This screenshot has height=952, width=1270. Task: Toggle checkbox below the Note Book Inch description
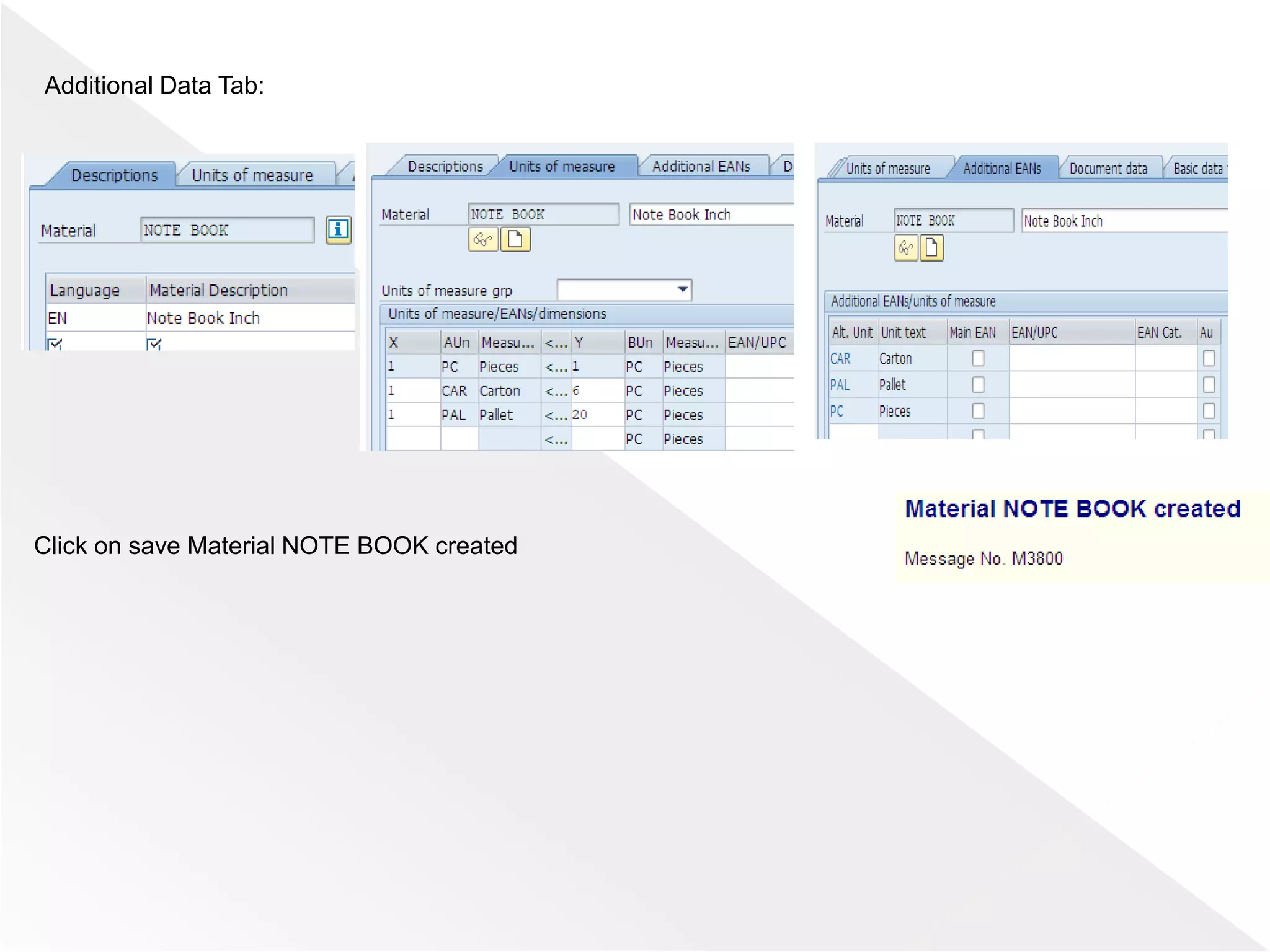pos(154,344)
